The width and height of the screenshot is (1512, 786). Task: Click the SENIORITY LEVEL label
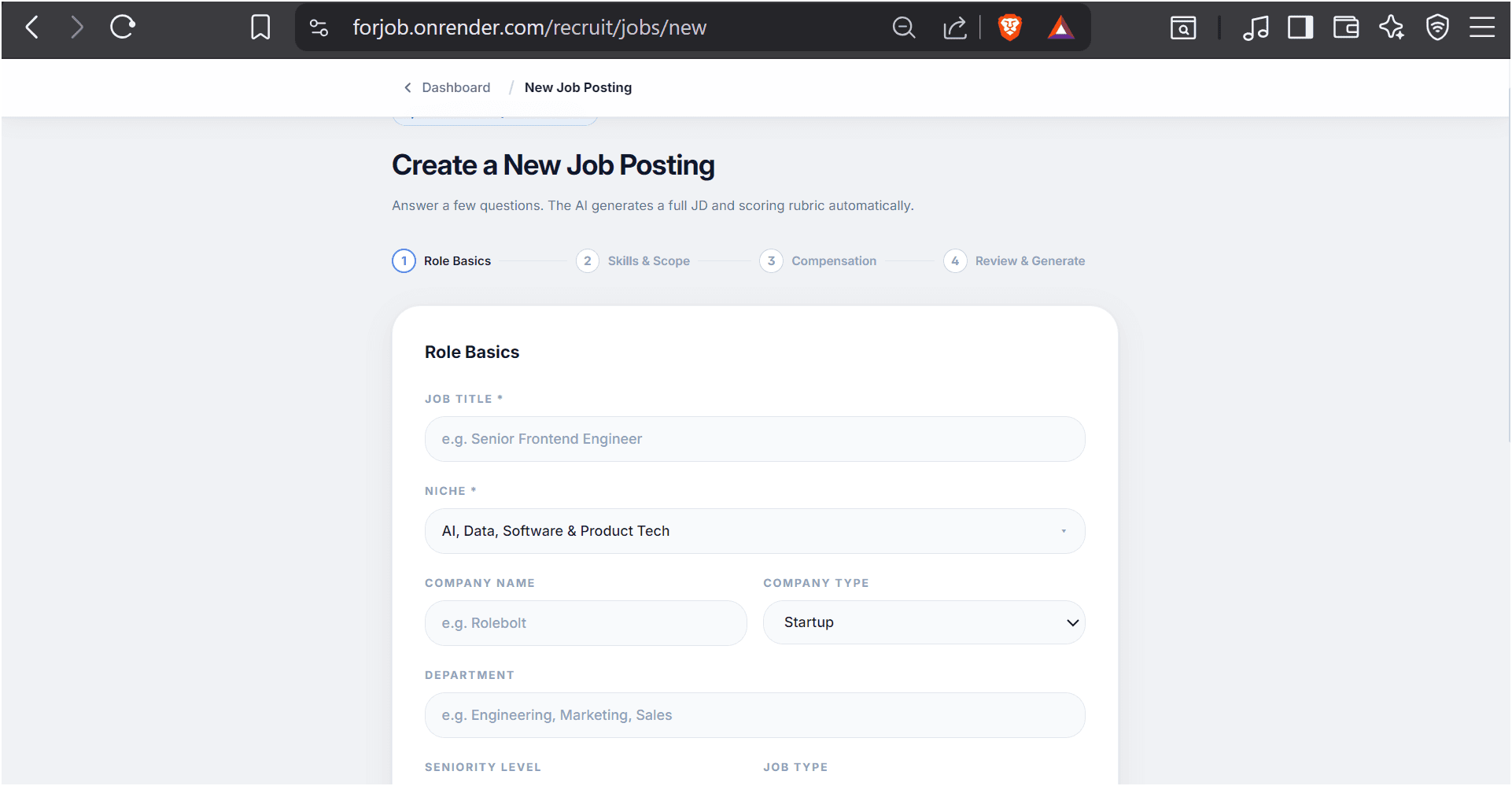click(483, 767)
